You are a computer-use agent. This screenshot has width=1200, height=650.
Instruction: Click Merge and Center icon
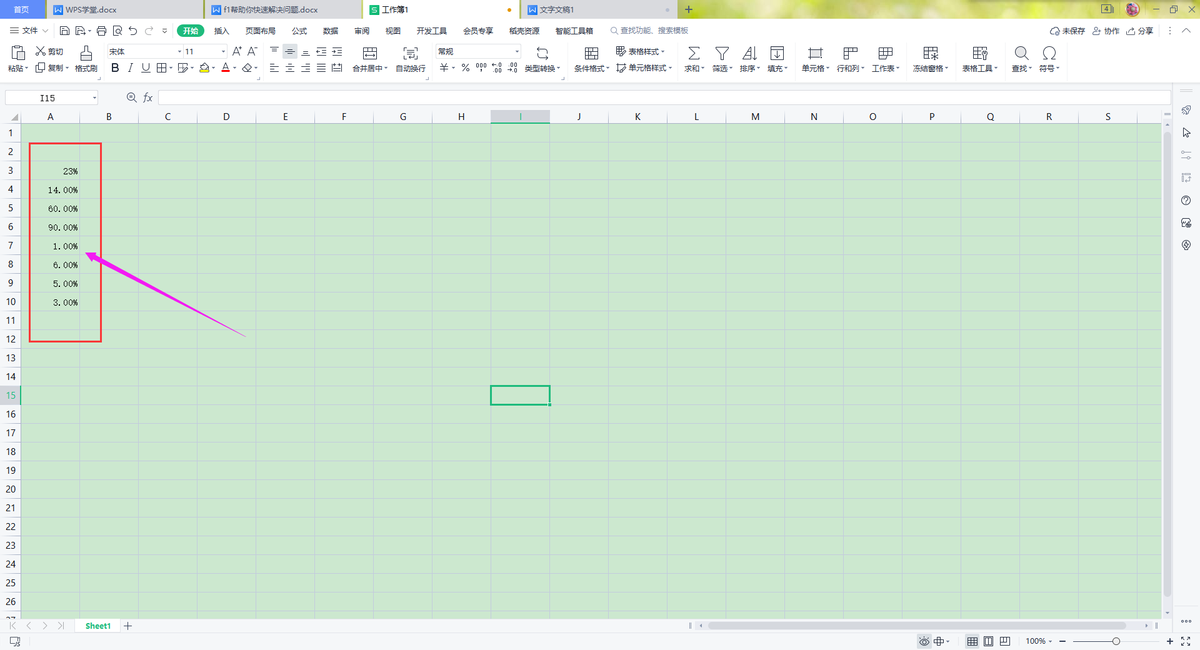370,52
